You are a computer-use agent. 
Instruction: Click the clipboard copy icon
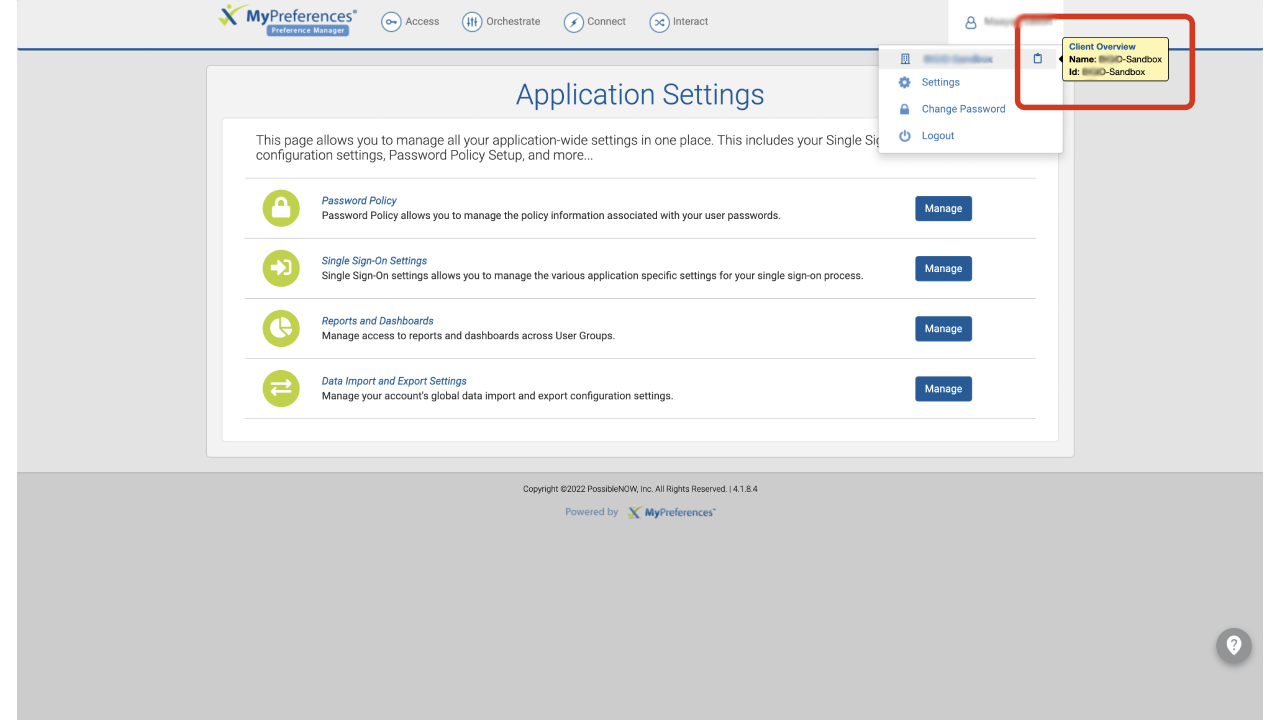[x=1037, y=59]
